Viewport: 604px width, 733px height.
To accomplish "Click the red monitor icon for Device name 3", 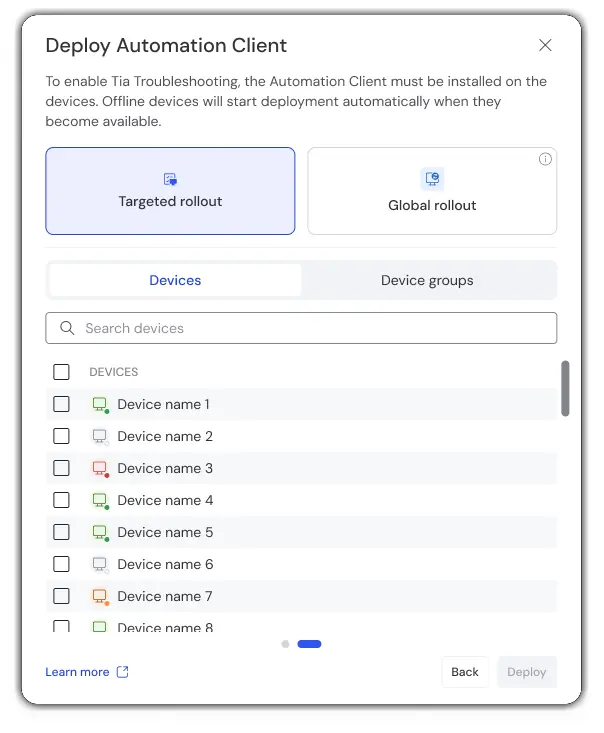I will point(100,468).
